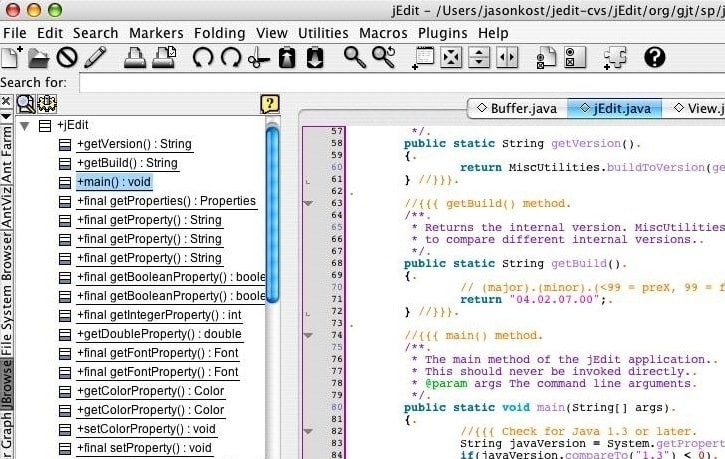Click the Close Buffer icon
The height and width of the screenshot is (459, 725).
coord(67,58)
